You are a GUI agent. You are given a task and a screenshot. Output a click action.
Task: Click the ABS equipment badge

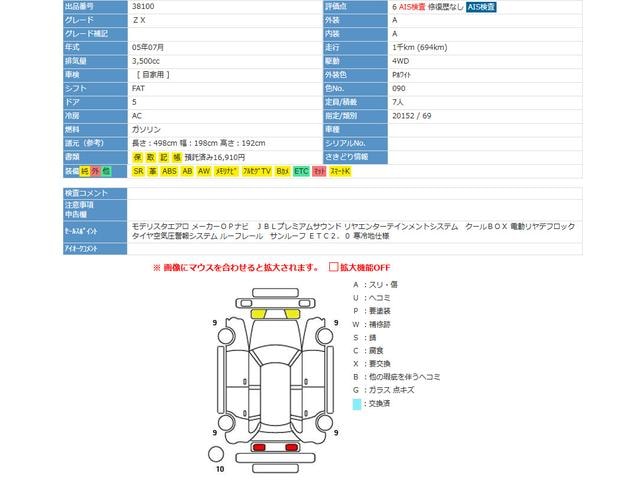(169, 171)
